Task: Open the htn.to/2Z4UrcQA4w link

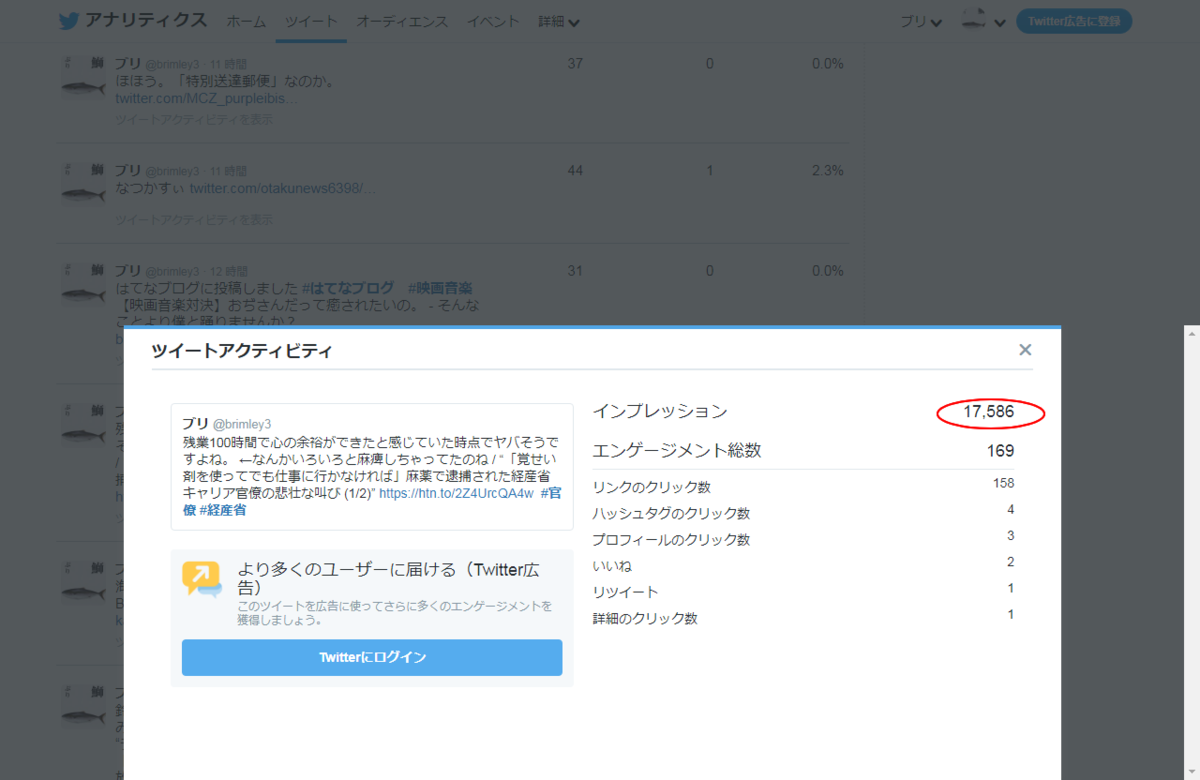Action: [x=457, y=494]
